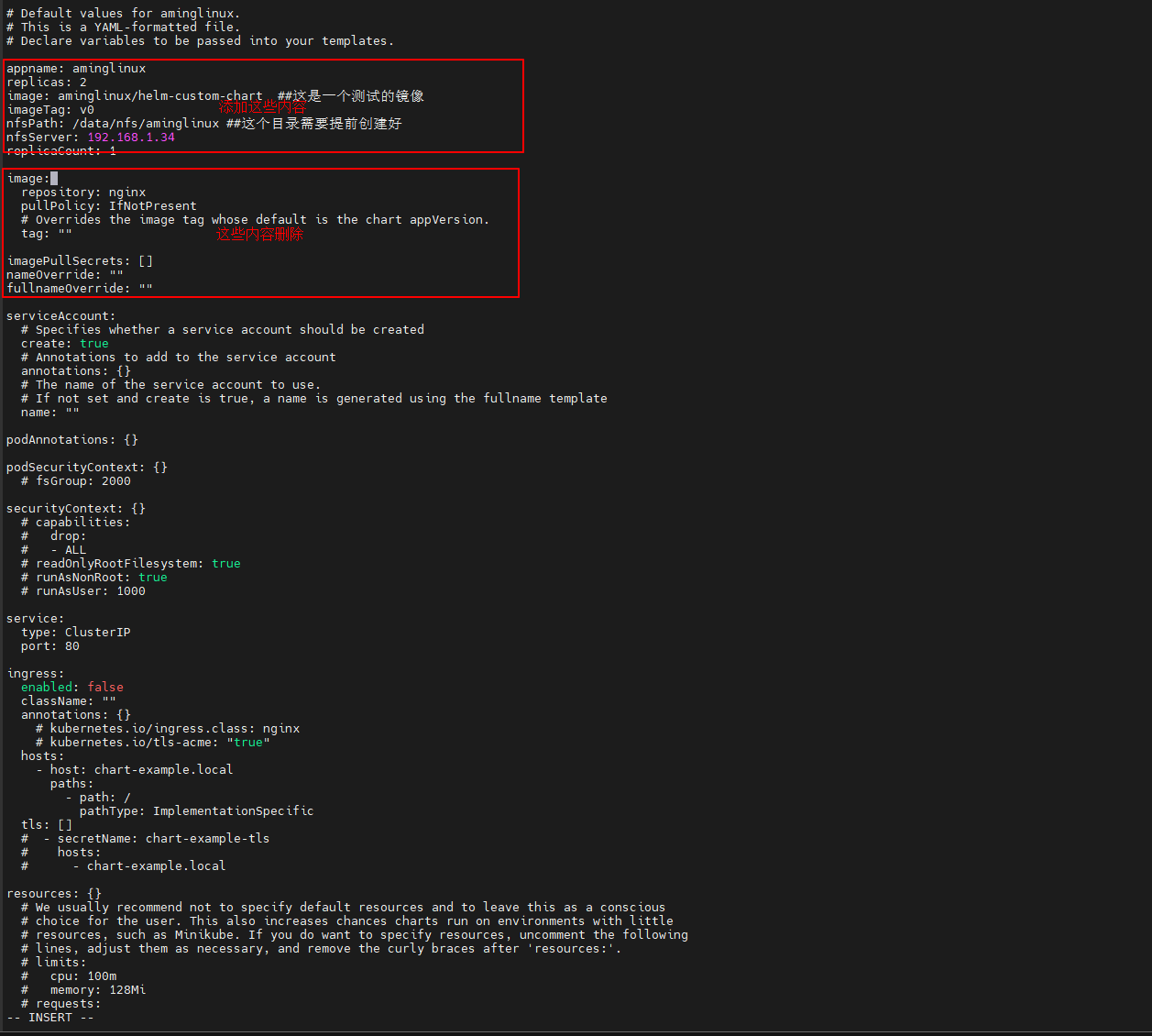Click the red 添加这些内容 annotation
The width and height of the screenshot is (1152, 1036).
(x=262, y=107)
